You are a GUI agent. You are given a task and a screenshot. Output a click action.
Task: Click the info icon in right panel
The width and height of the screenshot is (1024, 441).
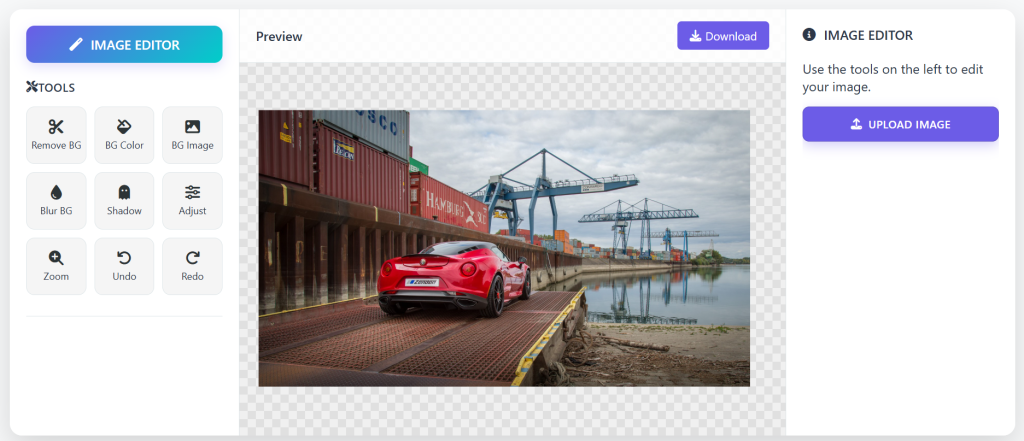click(809, 36)
